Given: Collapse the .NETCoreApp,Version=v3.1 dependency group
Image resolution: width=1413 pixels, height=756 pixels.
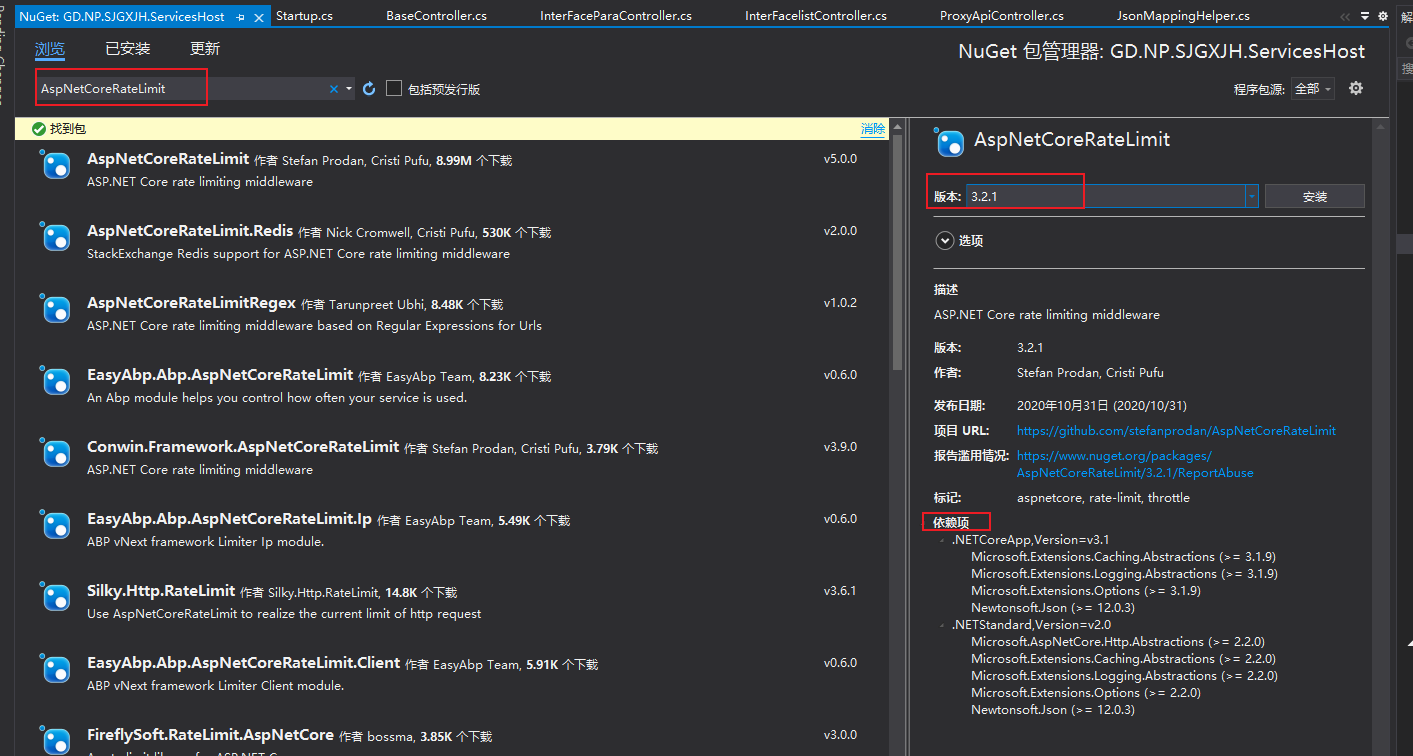Looking at the screenshot, I should [x=943, y=540].
